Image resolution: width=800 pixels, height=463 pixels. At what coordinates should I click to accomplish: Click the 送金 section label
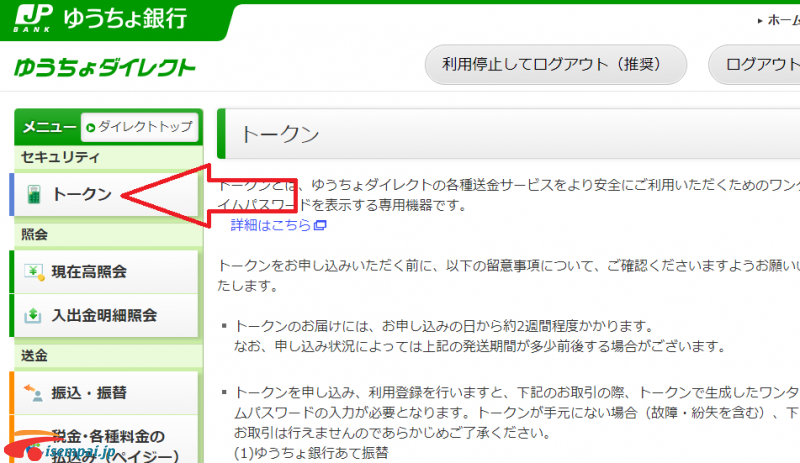[x=34, y=355]
